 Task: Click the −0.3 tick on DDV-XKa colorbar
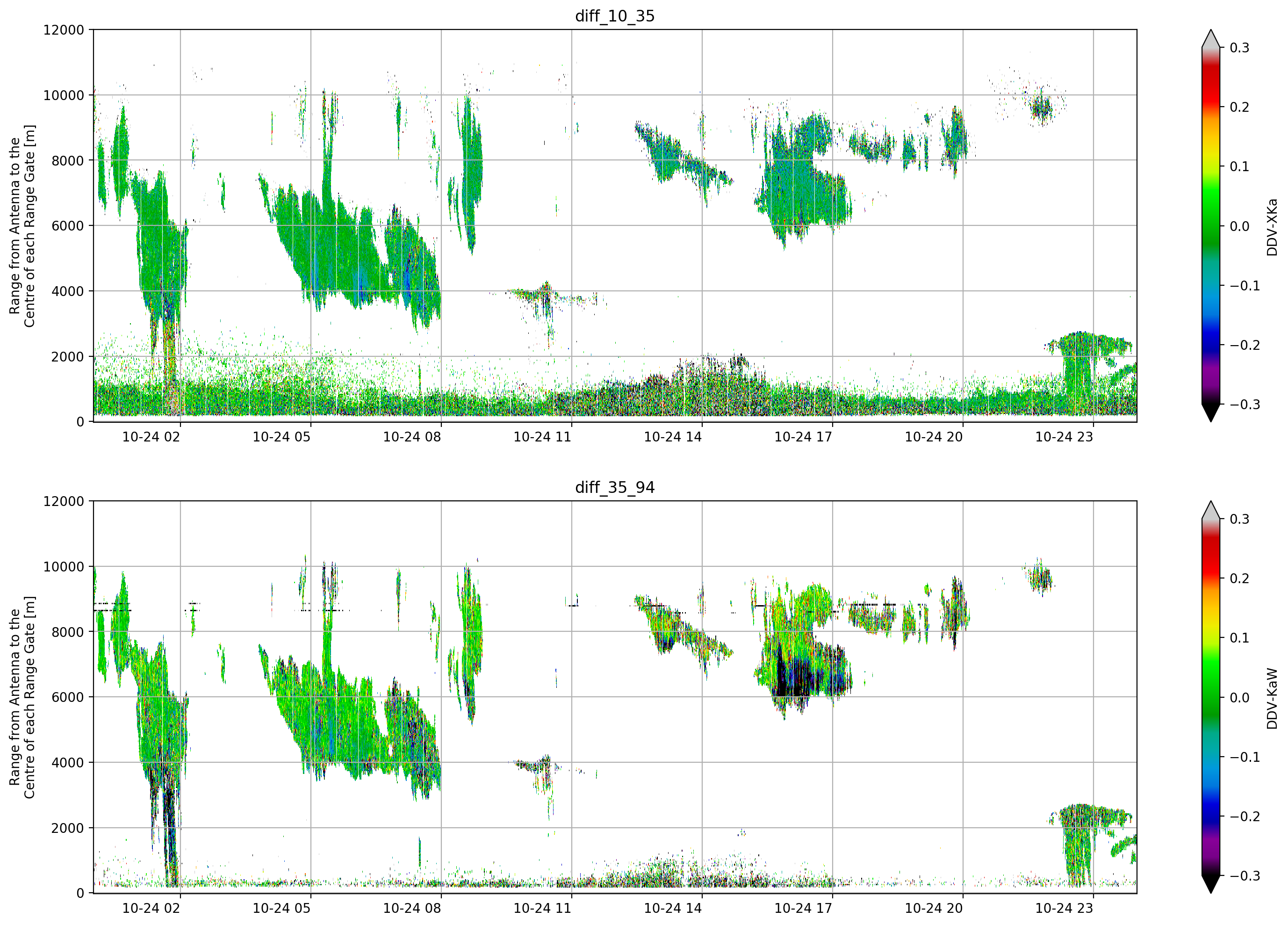(1245, 405)
